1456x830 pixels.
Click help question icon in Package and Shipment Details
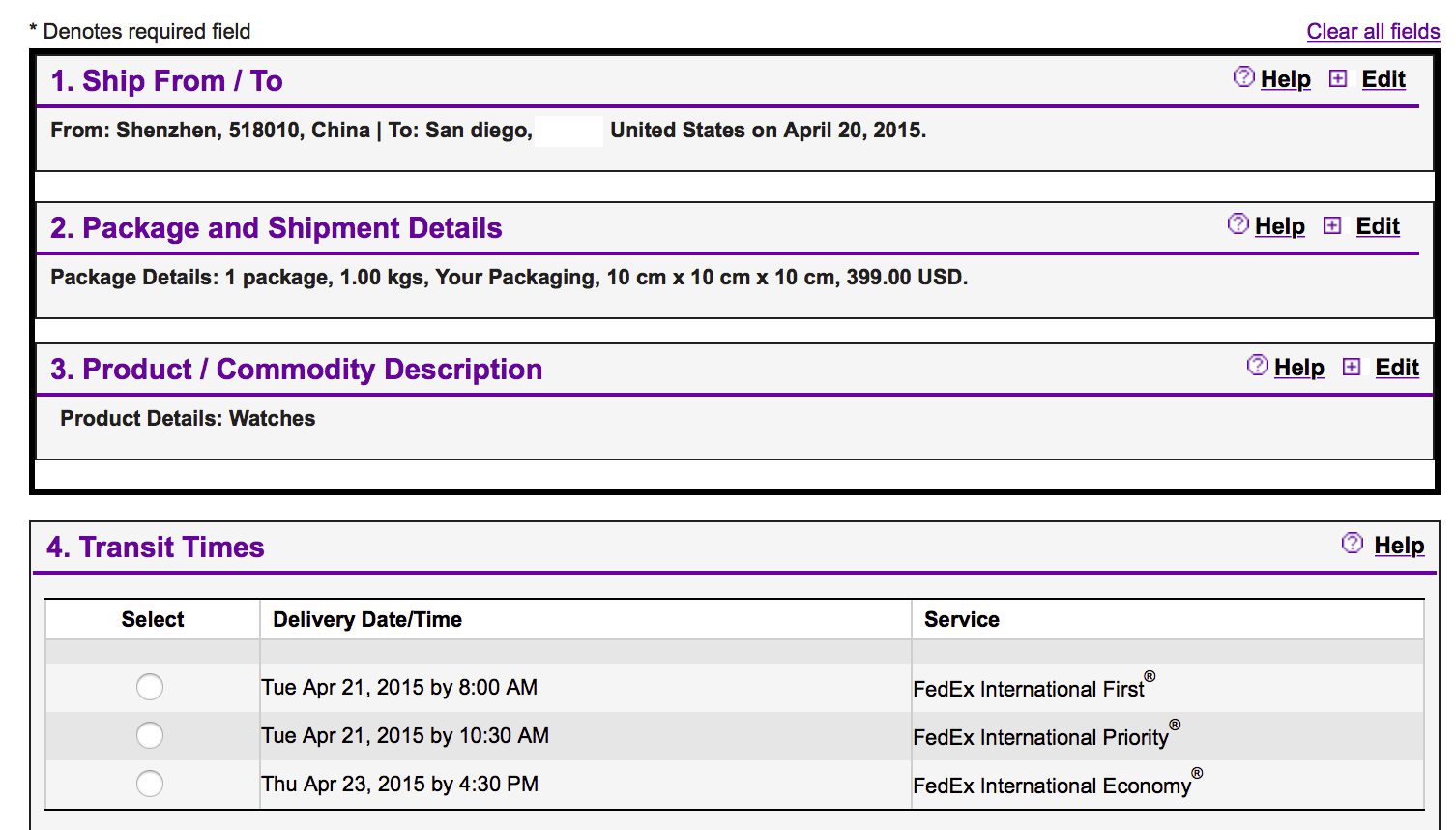(x=1238, y=224)
